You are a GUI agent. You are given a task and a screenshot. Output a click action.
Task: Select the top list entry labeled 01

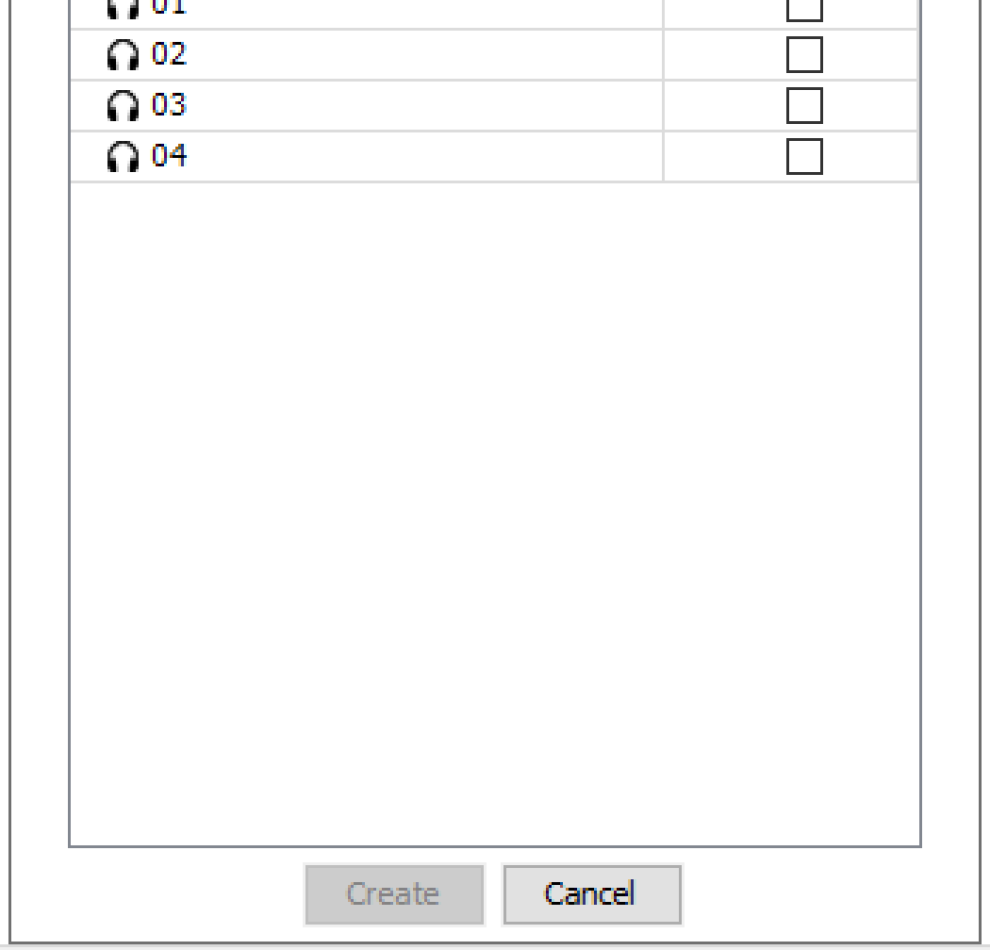coord(169,8)
